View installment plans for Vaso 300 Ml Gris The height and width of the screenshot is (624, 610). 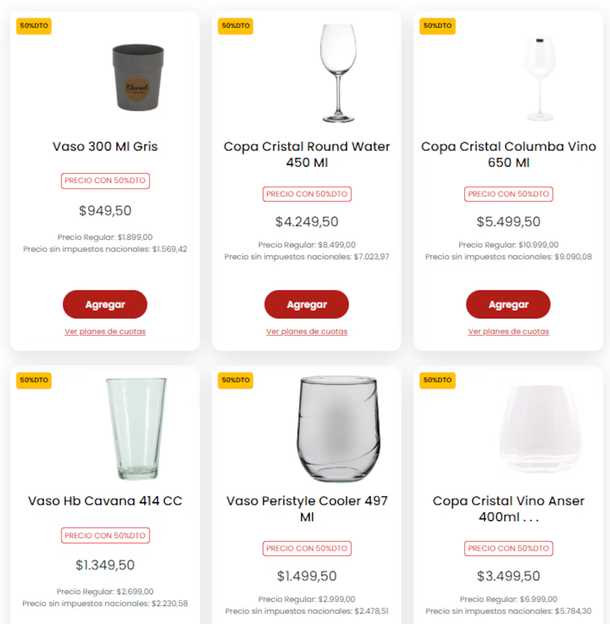pyautogui.click(x=105, y=331)
